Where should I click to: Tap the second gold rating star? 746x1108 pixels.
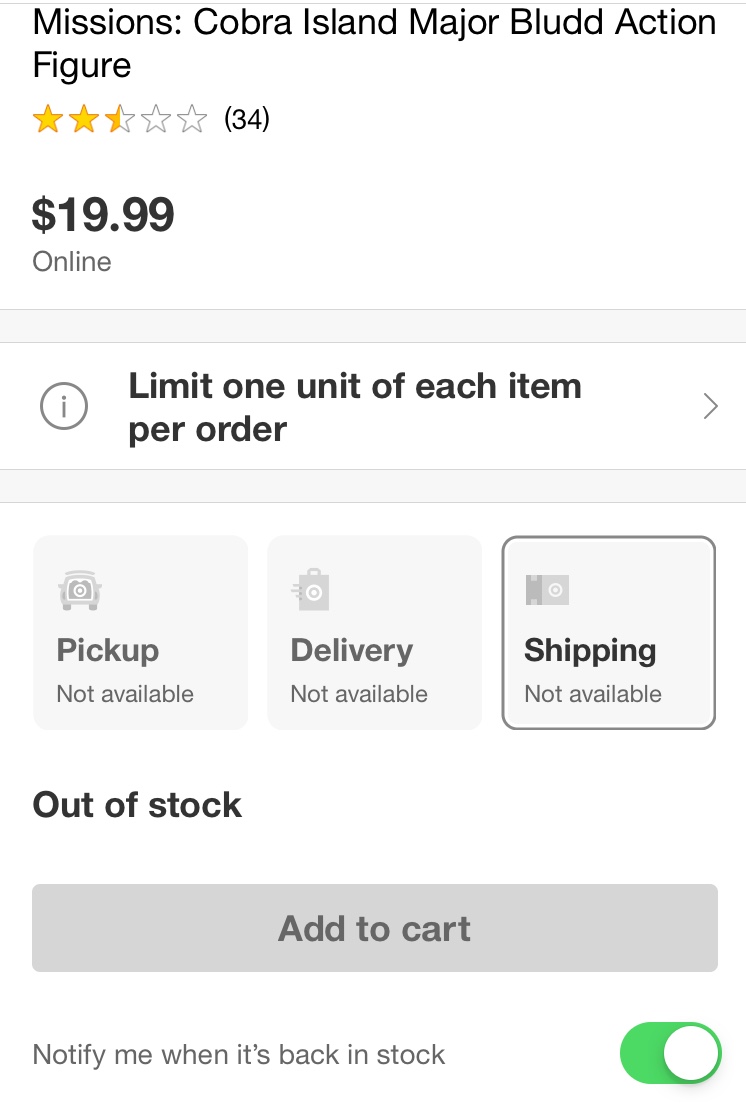[x=84, y=119]
